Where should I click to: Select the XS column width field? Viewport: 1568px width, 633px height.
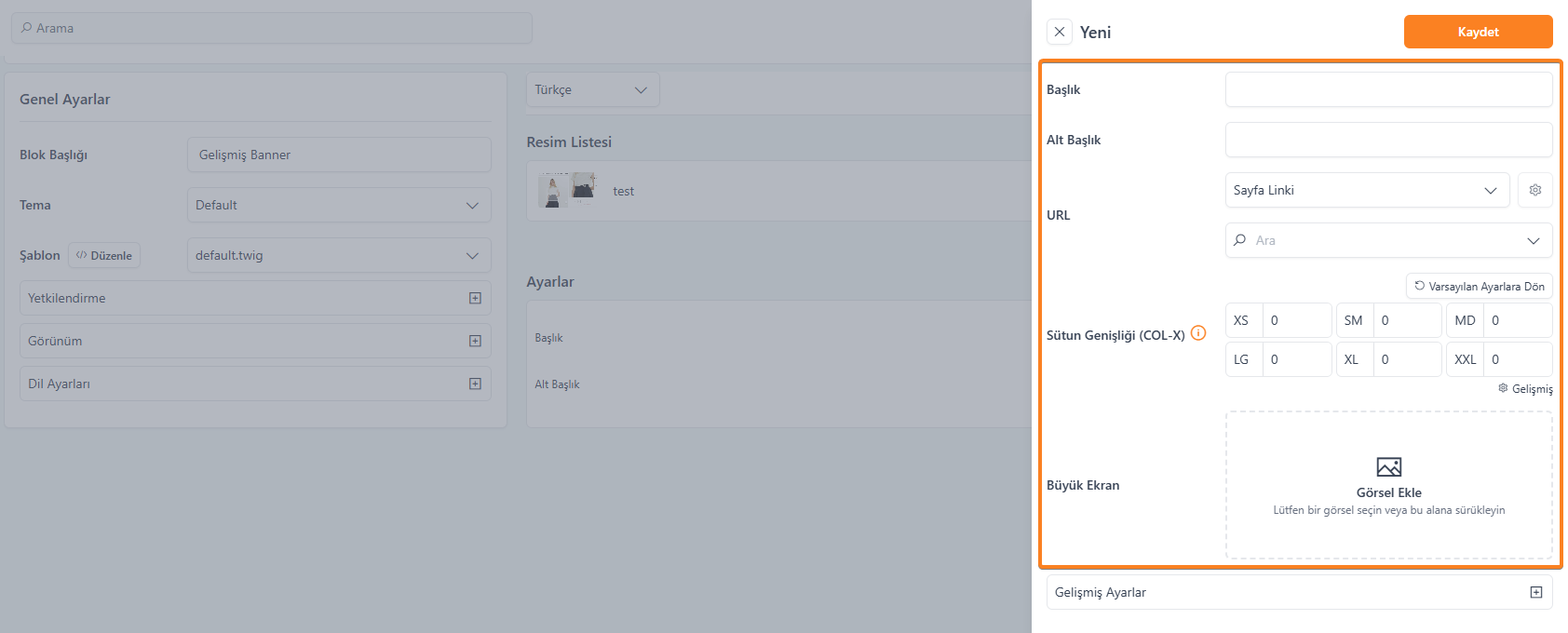[x=1296, y=320]
